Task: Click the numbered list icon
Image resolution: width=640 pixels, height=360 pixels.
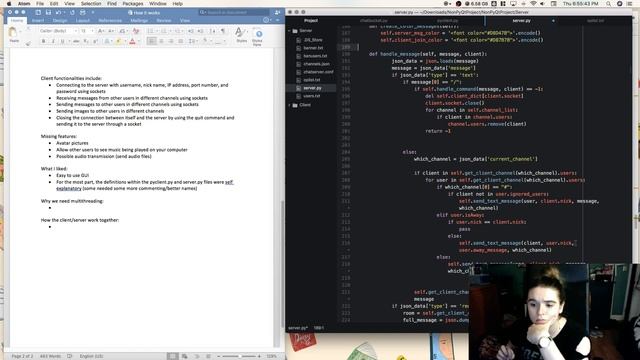Action: tap(164, 31)
